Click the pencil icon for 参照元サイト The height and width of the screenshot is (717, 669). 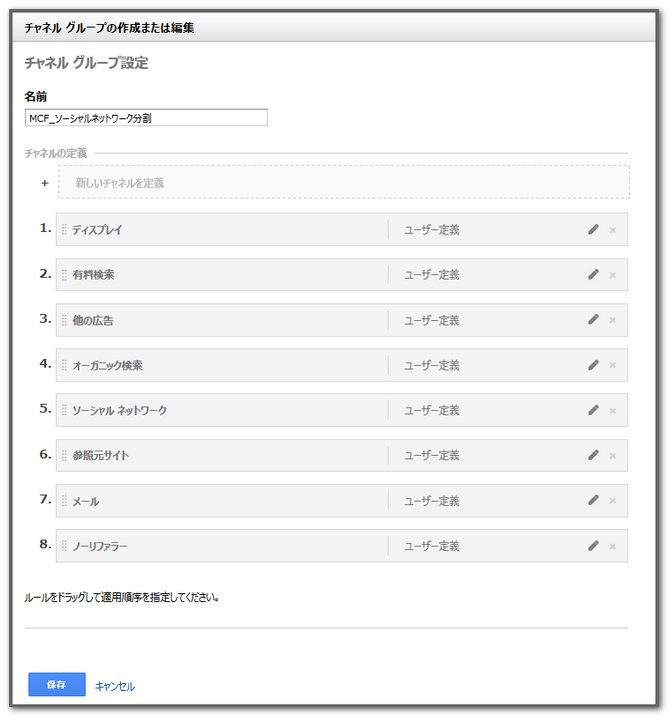[x=593, y=455]
